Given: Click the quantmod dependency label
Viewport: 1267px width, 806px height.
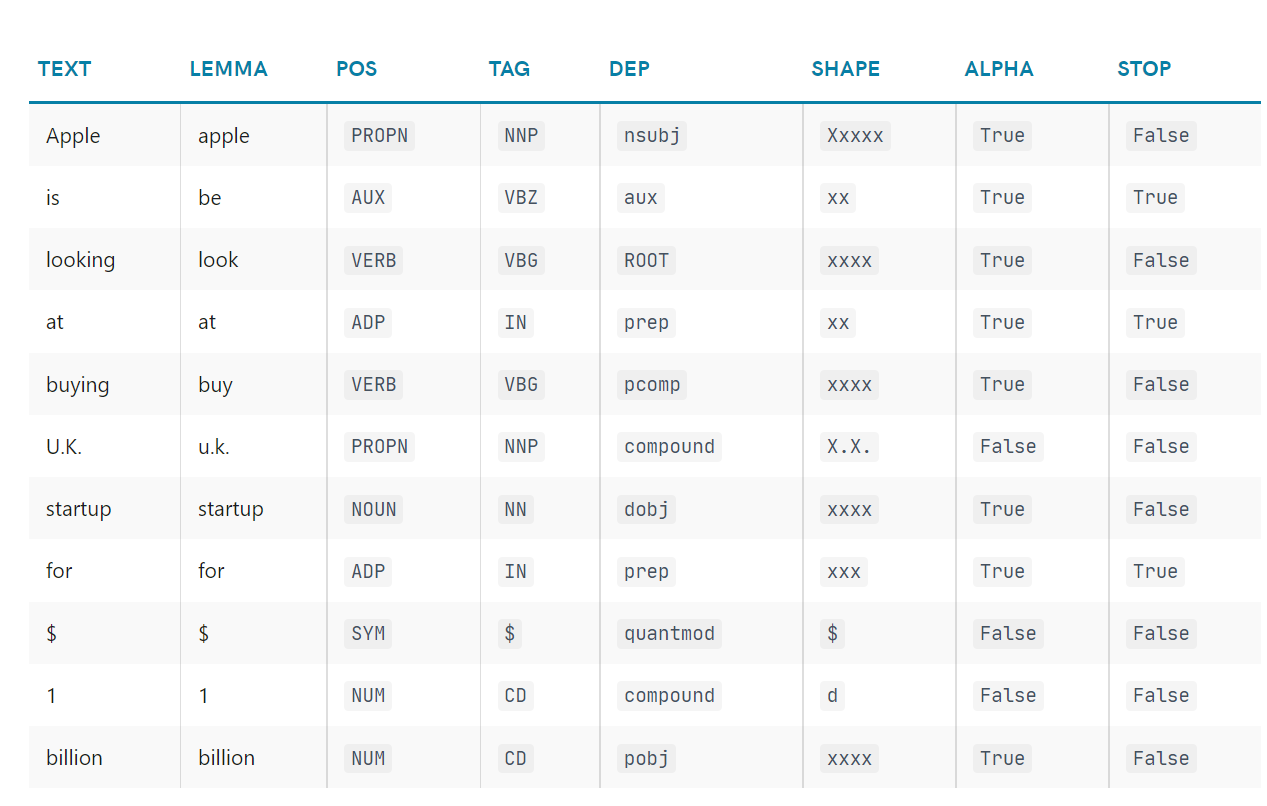Looking at the screenshot, I should point(669,634).
